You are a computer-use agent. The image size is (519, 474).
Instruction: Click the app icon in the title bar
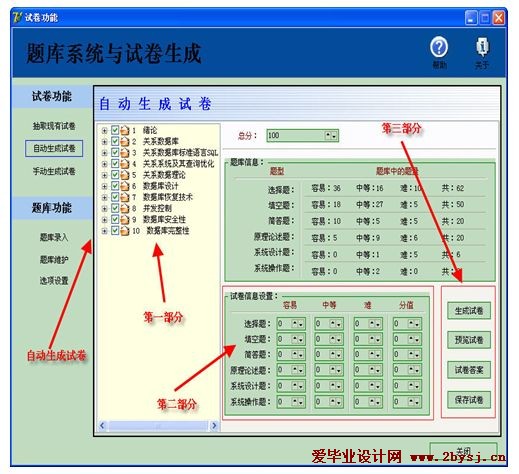[17, 17]
